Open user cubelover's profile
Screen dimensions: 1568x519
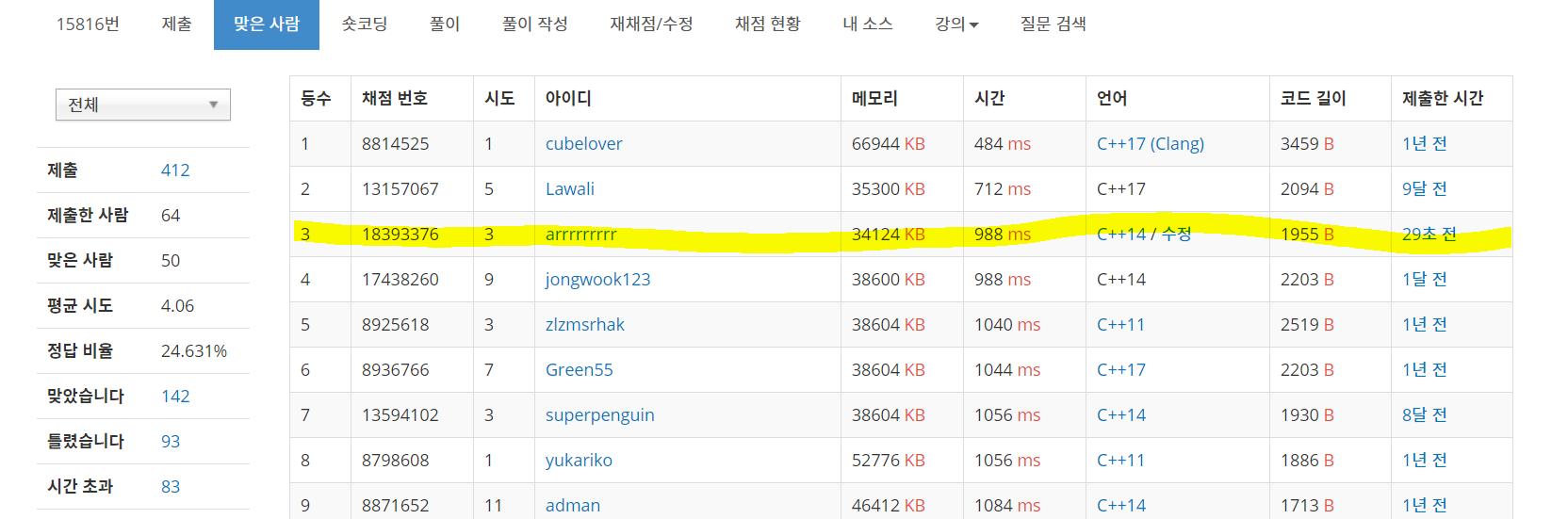click(584, 144)
